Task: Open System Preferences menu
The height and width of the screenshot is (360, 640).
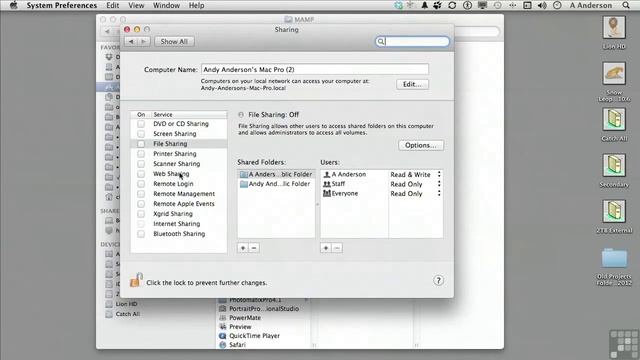Action: pos(62,5)
